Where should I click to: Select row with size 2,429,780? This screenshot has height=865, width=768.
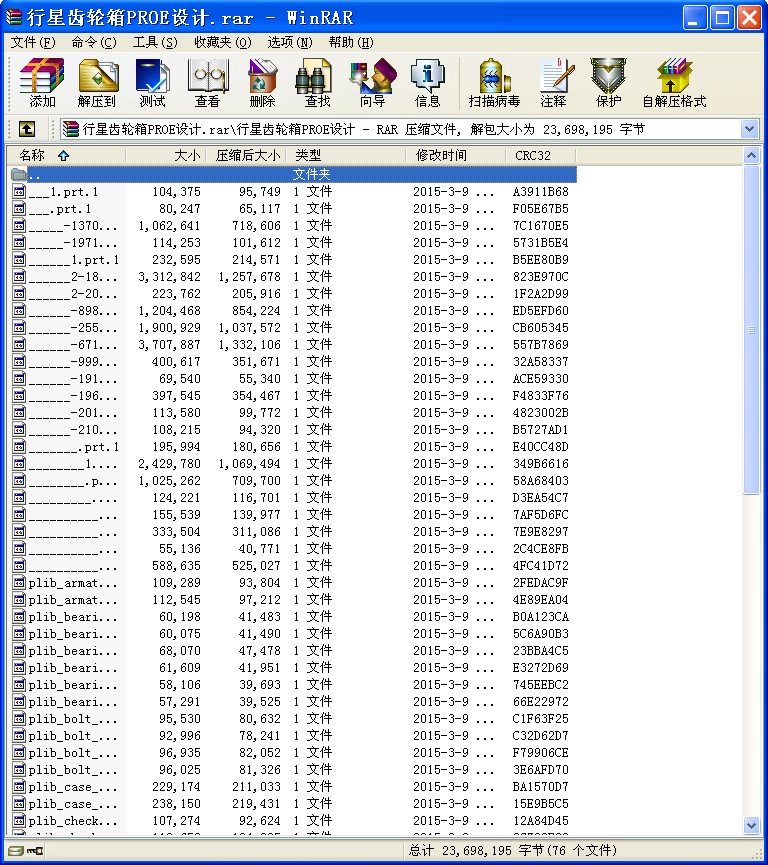294,464
